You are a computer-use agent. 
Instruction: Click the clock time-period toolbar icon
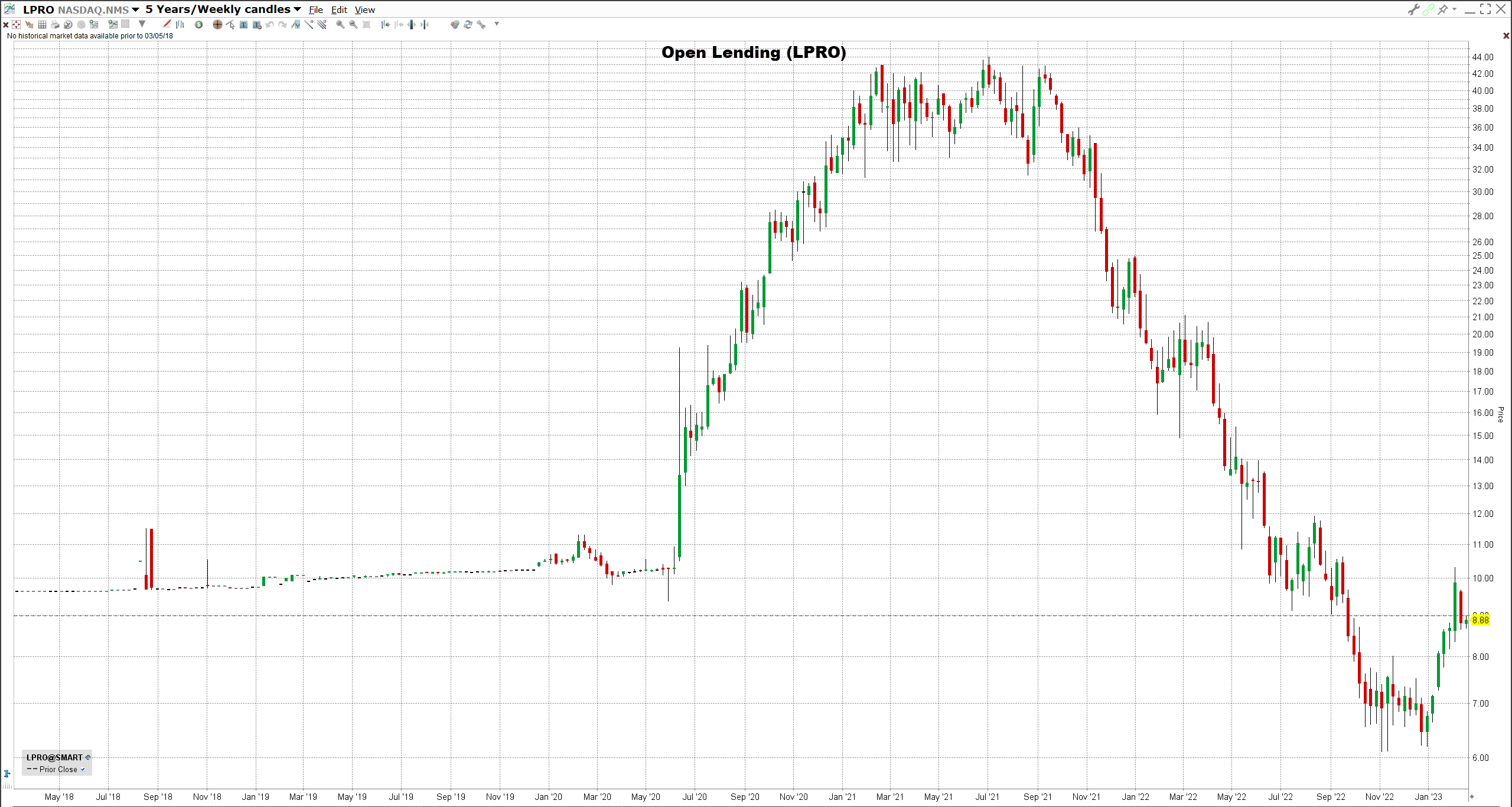coord(68,25)
